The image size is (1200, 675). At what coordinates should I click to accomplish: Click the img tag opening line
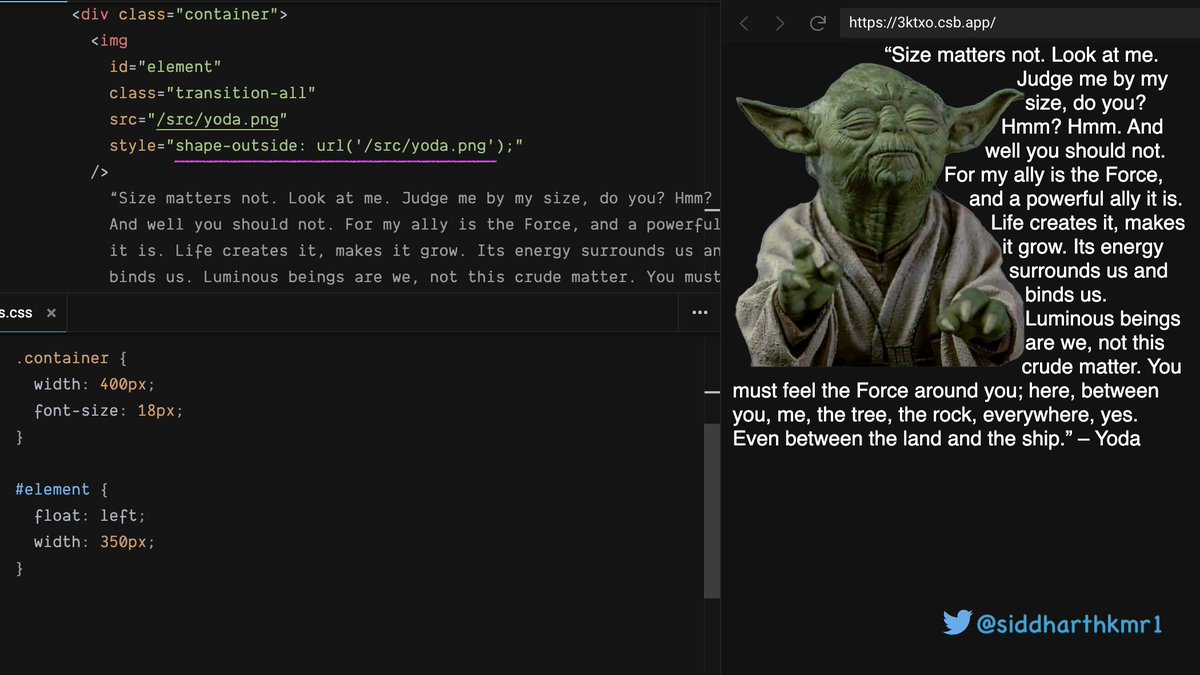(x=109, y=41)
